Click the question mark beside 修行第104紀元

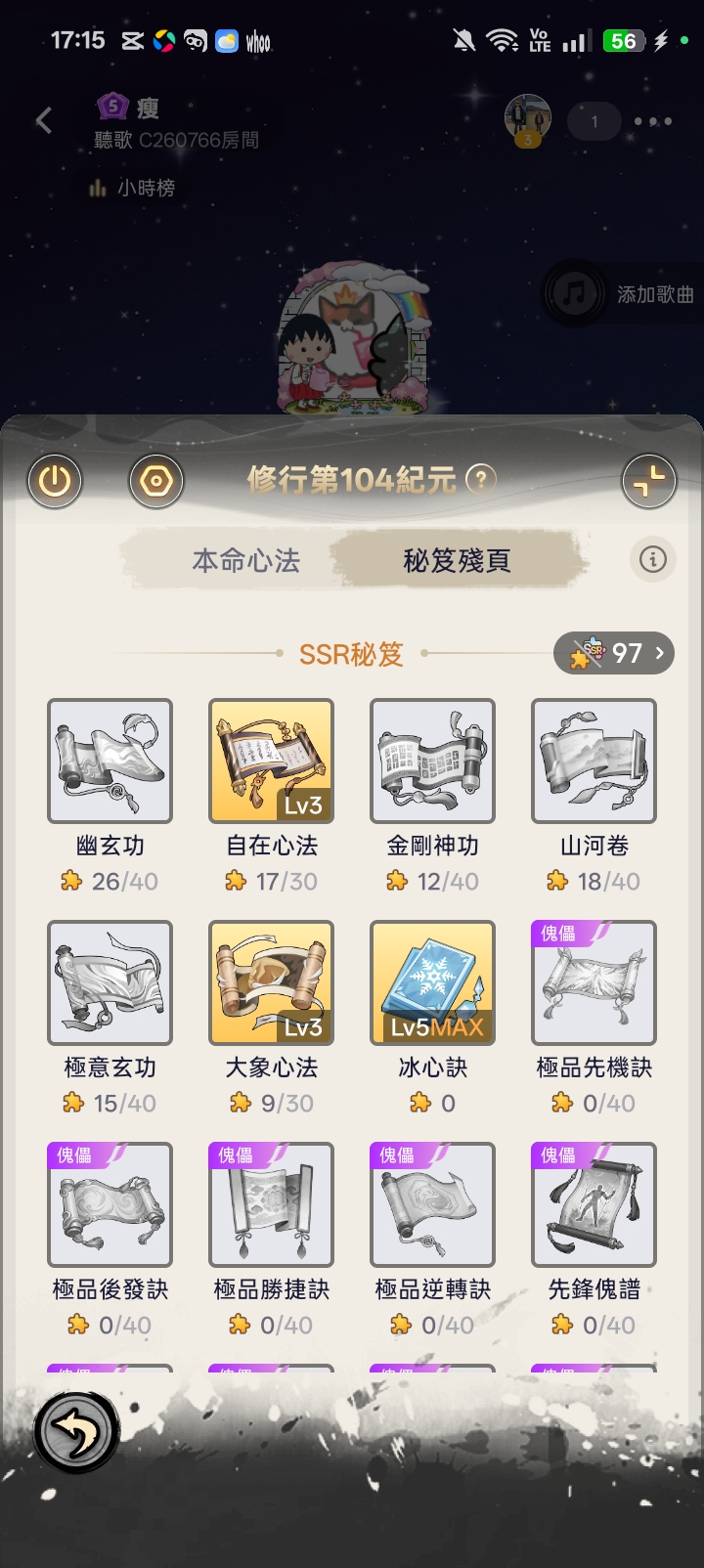coord(480,479)
